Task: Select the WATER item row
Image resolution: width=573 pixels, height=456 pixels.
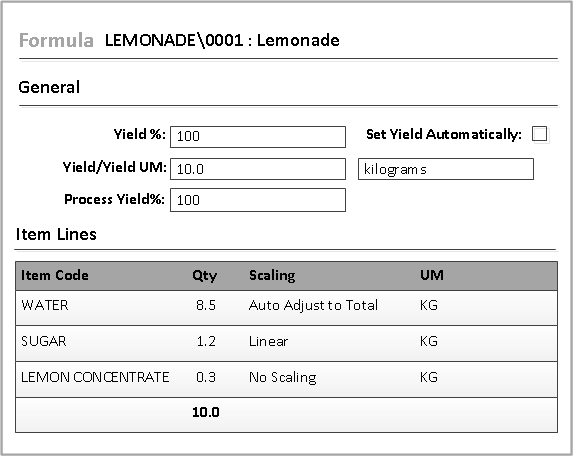Action: coord(286,308)
